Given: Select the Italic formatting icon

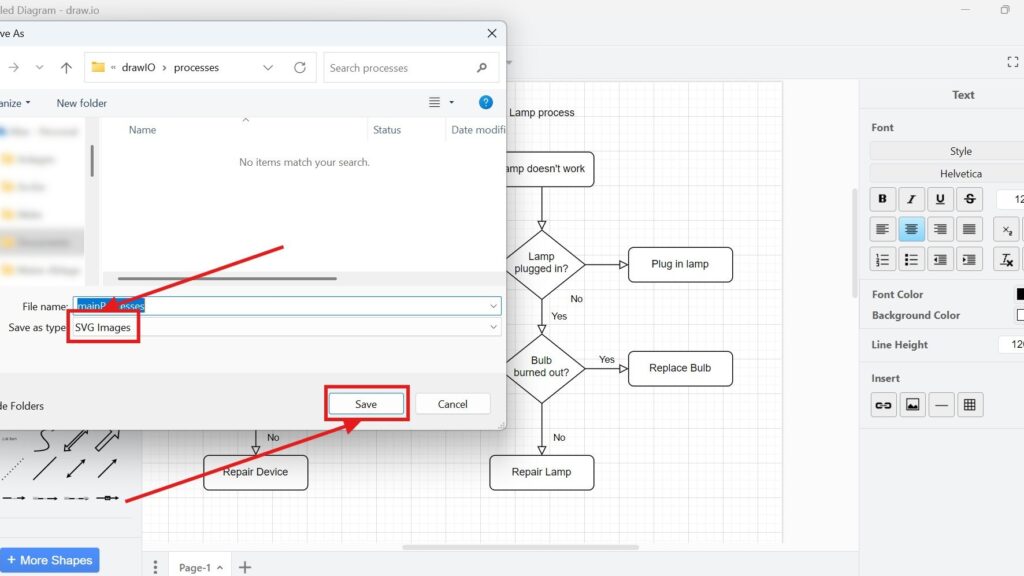Looking at the screenshot, I should pos(911,199).
